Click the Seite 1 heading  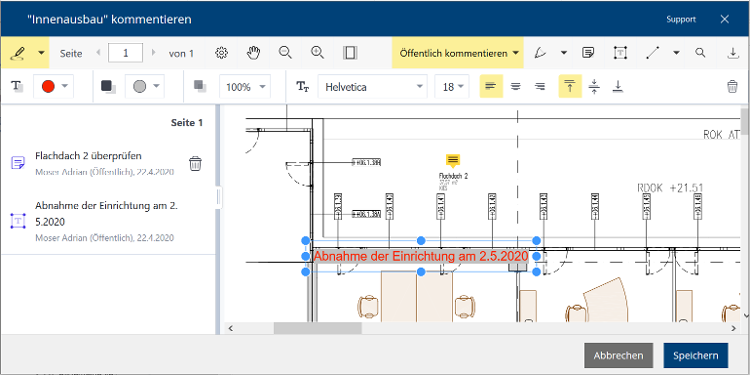tap(187, 122)
